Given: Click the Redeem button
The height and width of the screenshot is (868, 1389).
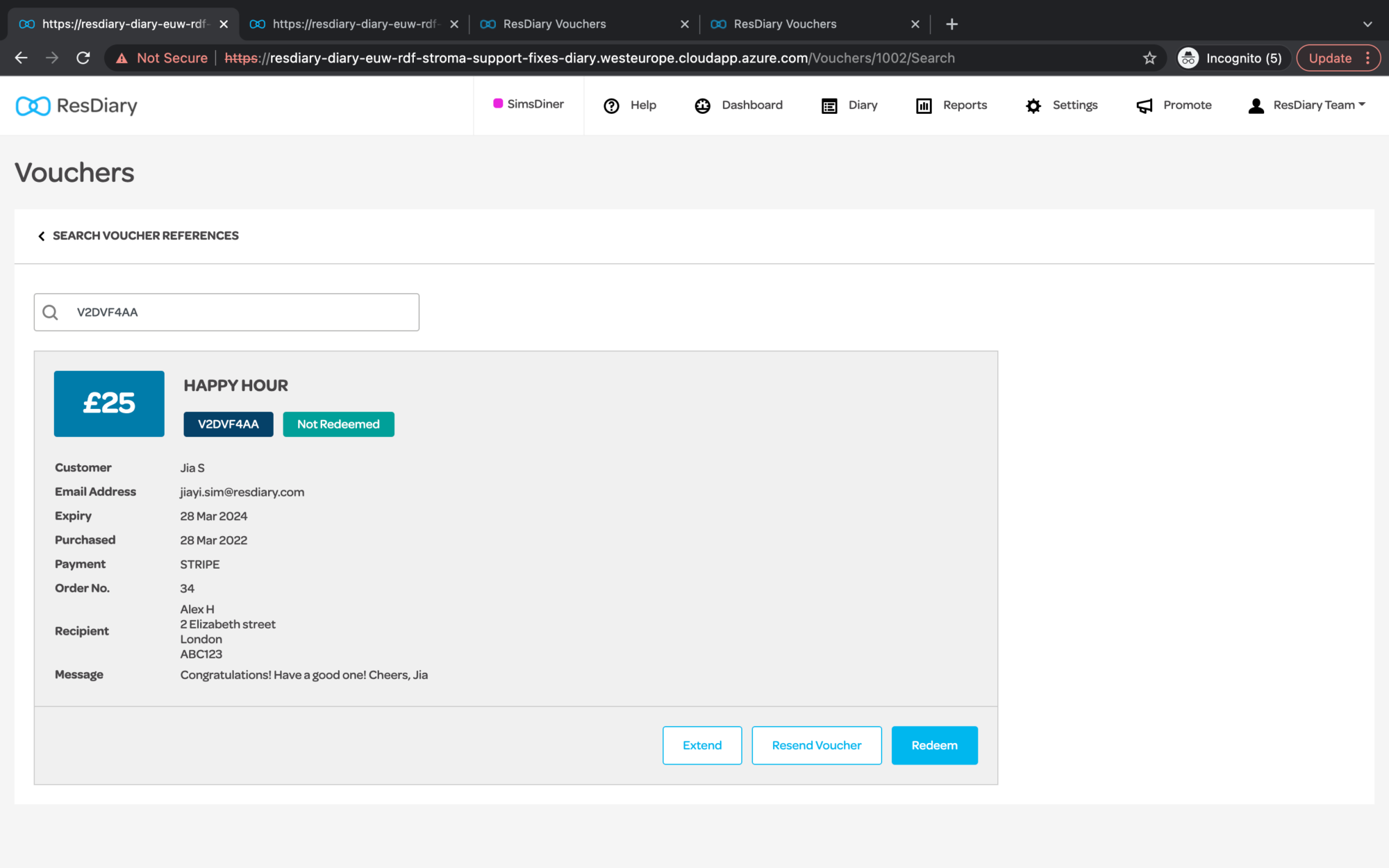Looking at the screenshot, I should click(934, 745).
